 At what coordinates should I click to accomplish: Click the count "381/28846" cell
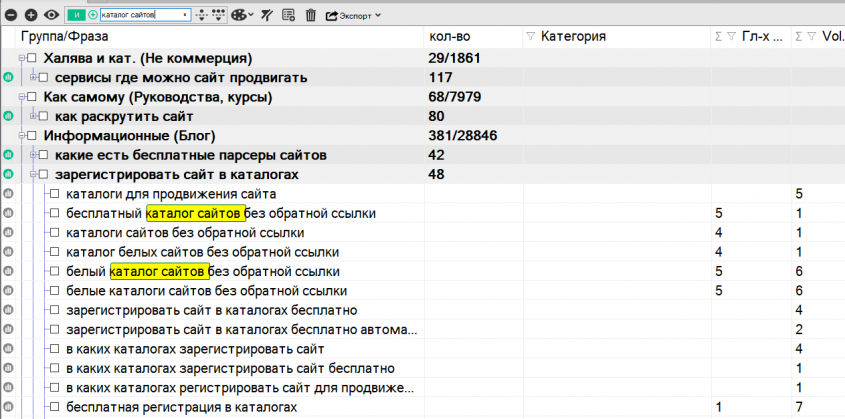pos(463,136)
